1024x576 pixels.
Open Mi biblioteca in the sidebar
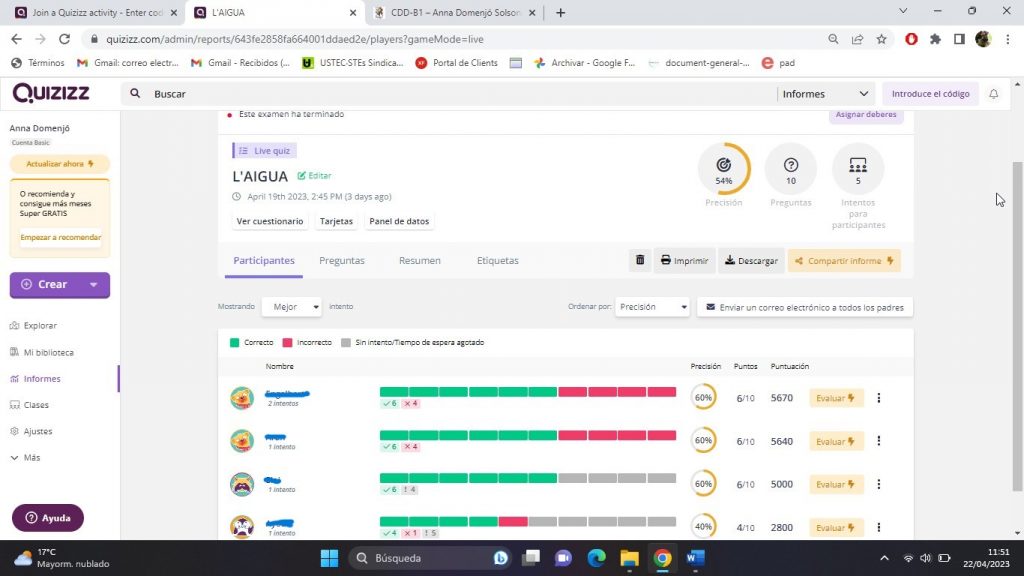[48, 352]
